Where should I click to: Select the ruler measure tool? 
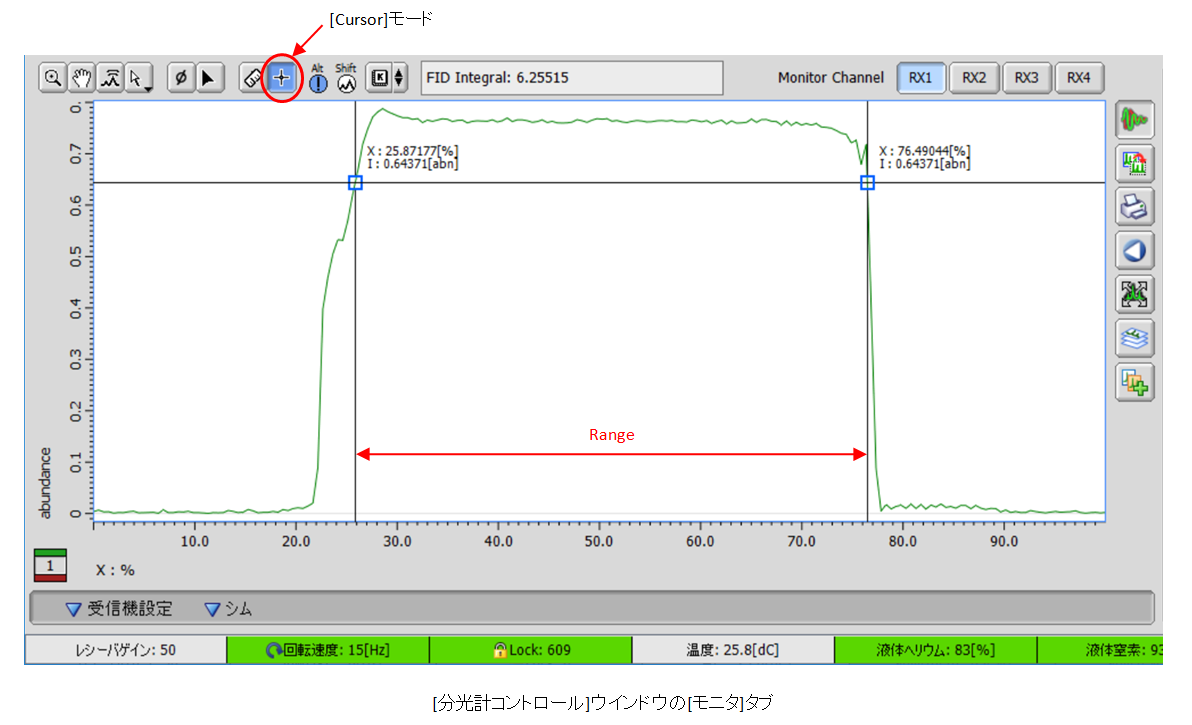point(254,78)
